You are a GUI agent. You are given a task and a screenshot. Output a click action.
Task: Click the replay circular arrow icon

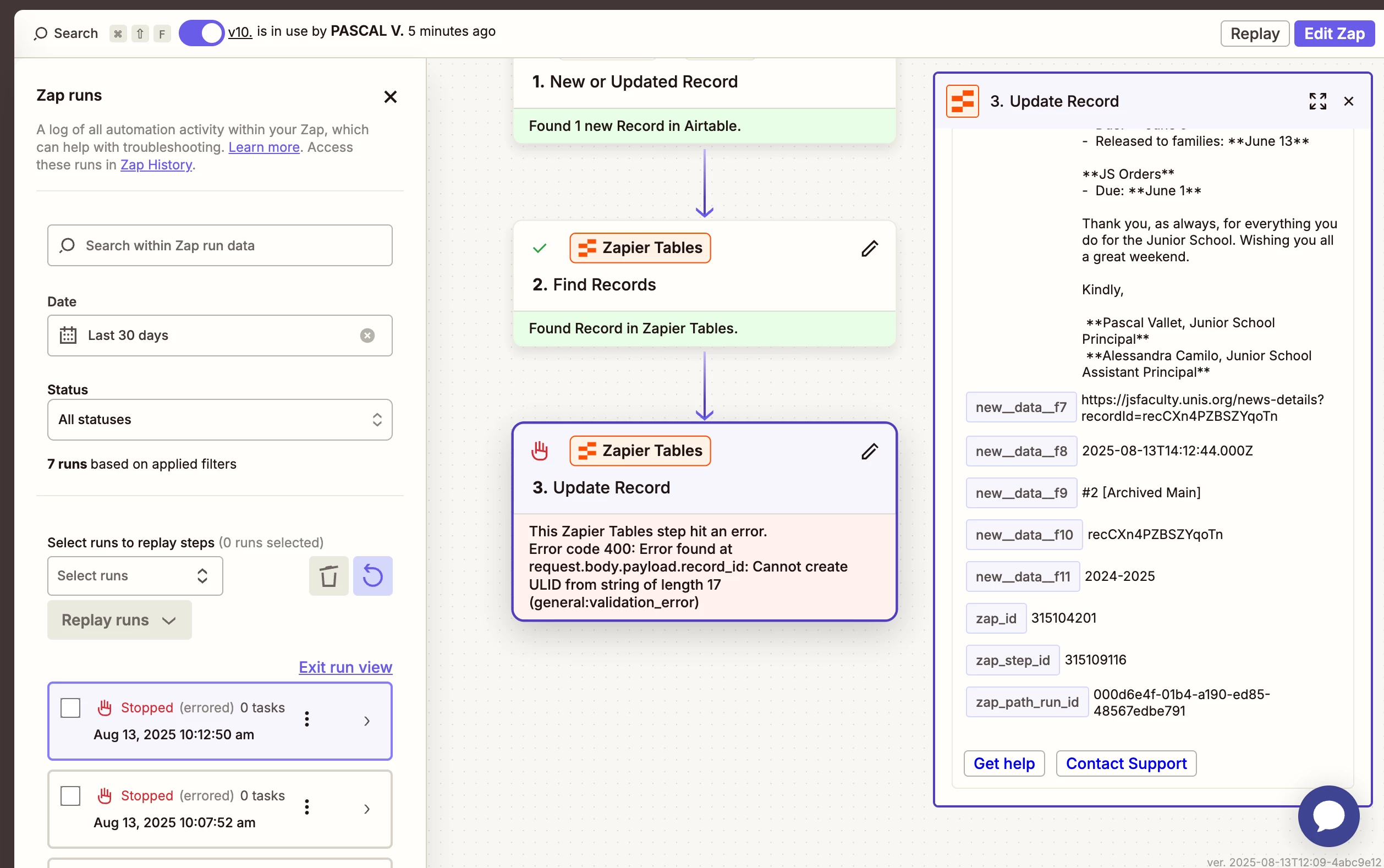point(373,576)
